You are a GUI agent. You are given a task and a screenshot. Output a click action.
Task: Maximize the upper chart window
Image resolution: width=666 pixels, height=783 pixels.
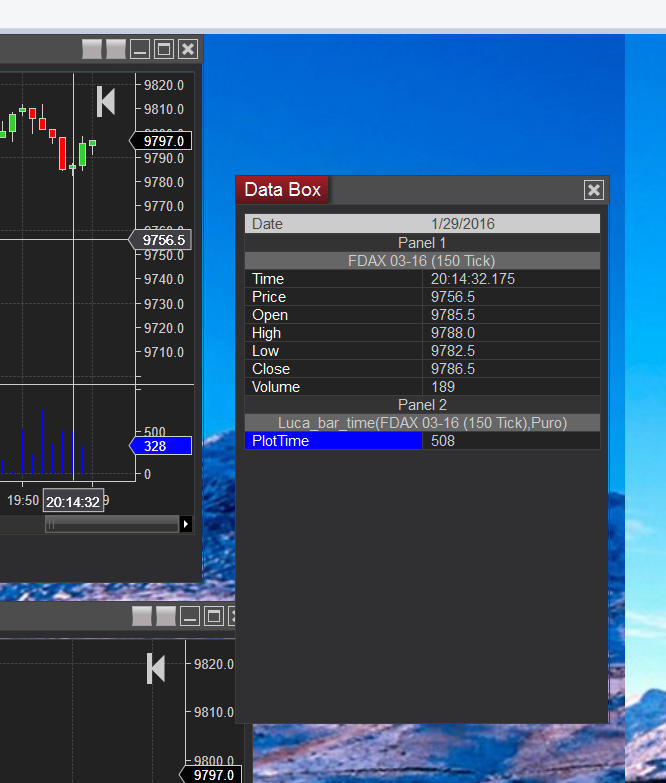[164, 49]
